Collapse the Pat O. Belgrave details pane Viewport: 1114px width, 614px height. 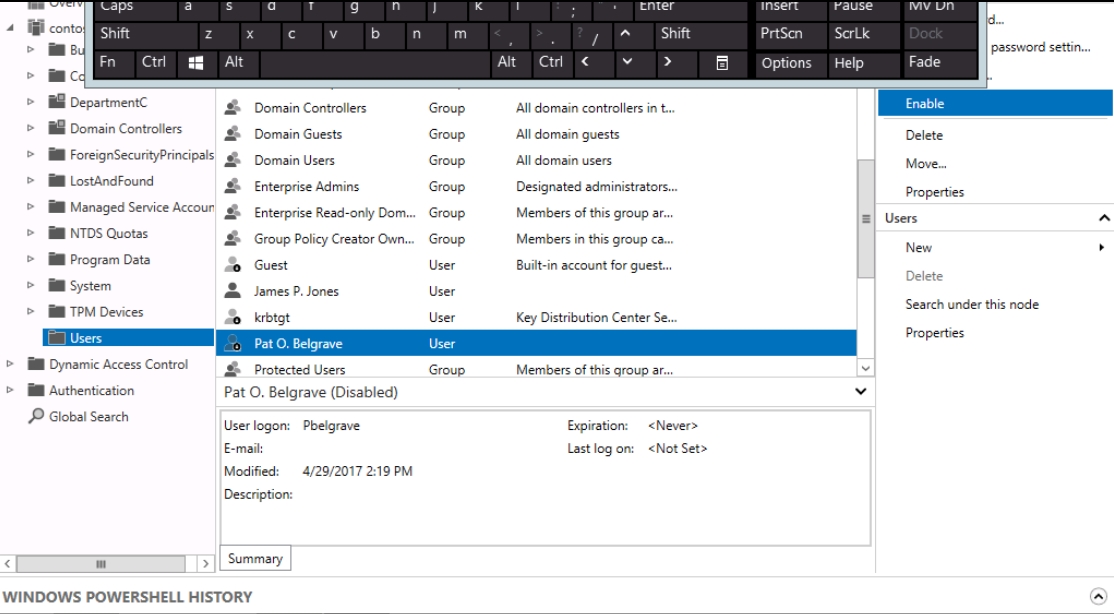coord(860,392)
